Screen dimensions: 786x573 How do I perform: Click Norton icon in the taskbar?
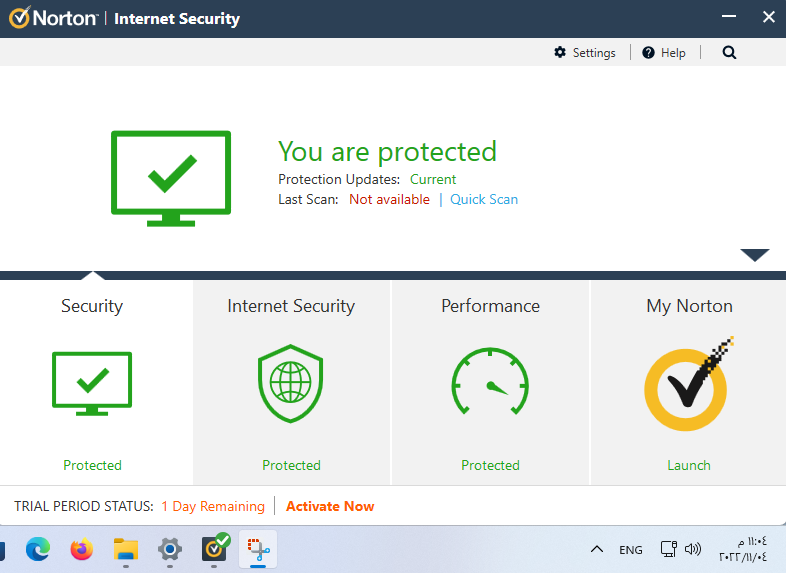[215, 548]
